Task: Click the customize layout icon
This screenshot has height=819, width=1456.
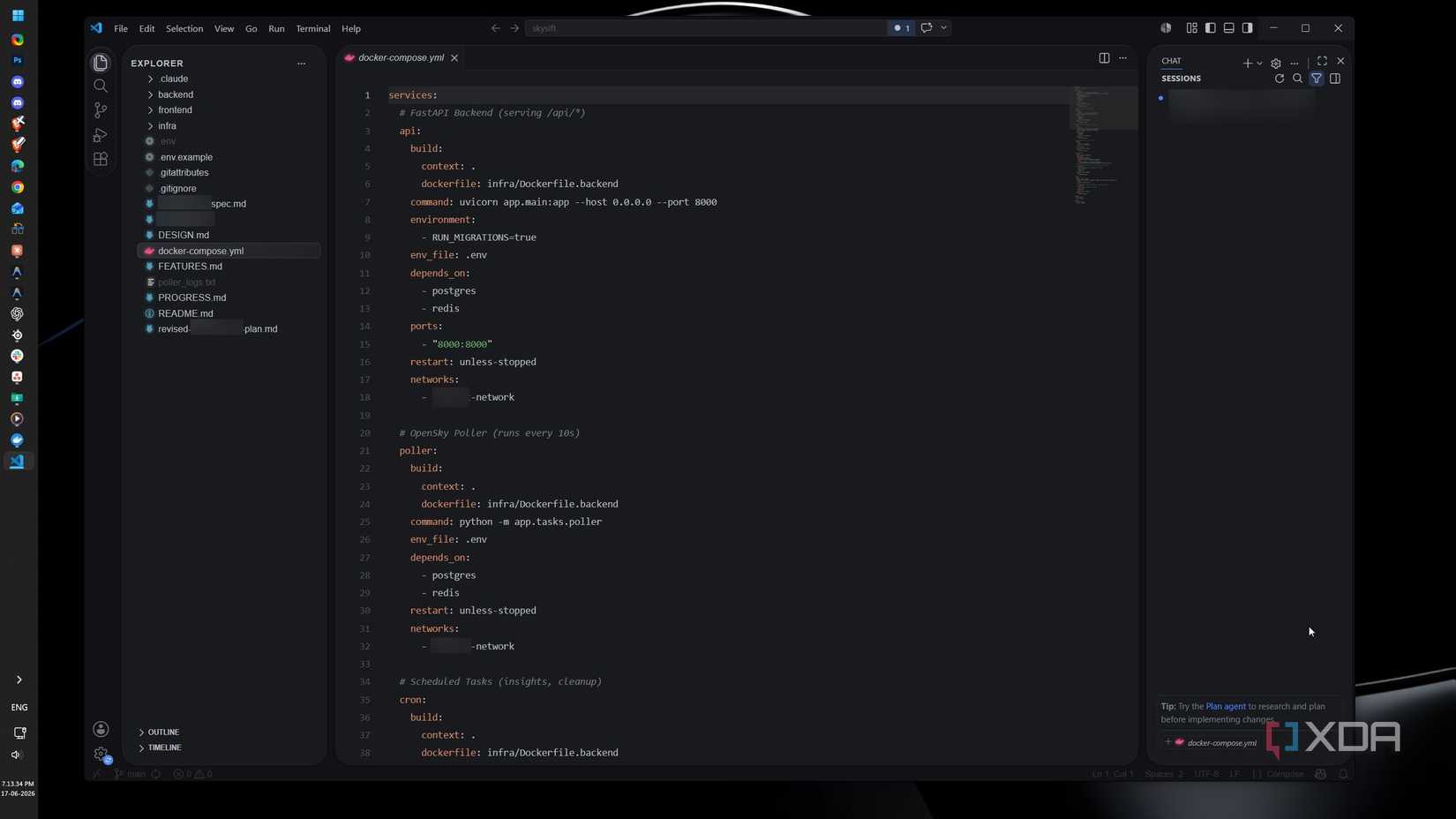Action: click(x=1192, y=28)
